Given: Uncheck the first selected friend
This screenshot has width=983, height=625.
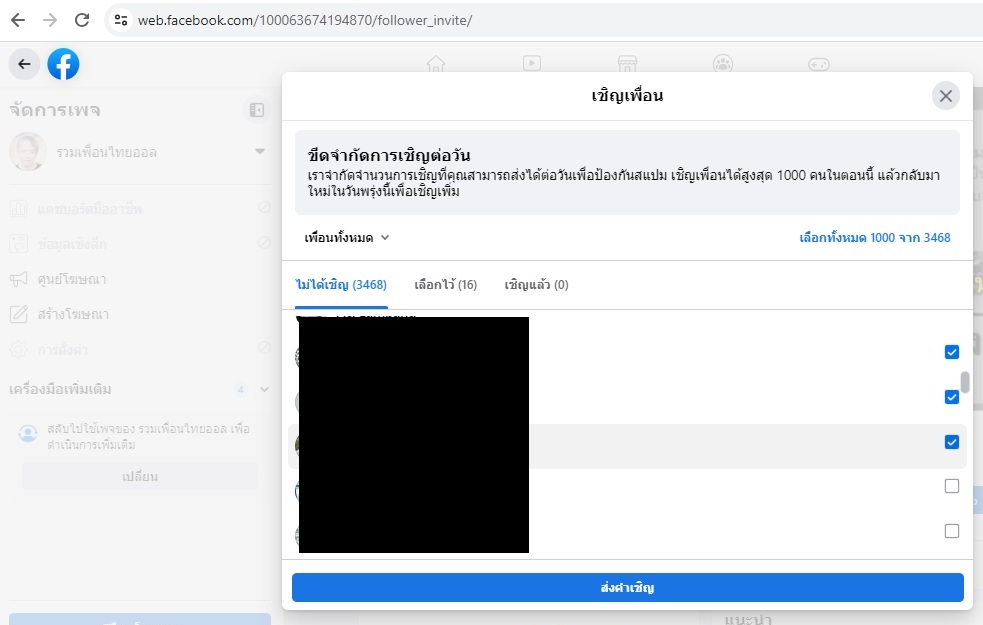Looking at the screenshot, I should pyautogui.click(x=951, y=351).
